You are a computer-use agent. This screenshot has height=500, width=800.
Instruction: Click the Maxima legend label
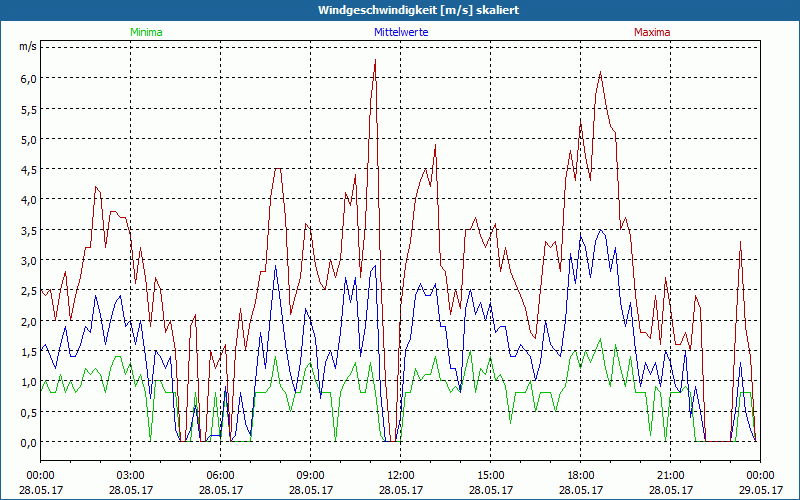(x=652, y=32)
